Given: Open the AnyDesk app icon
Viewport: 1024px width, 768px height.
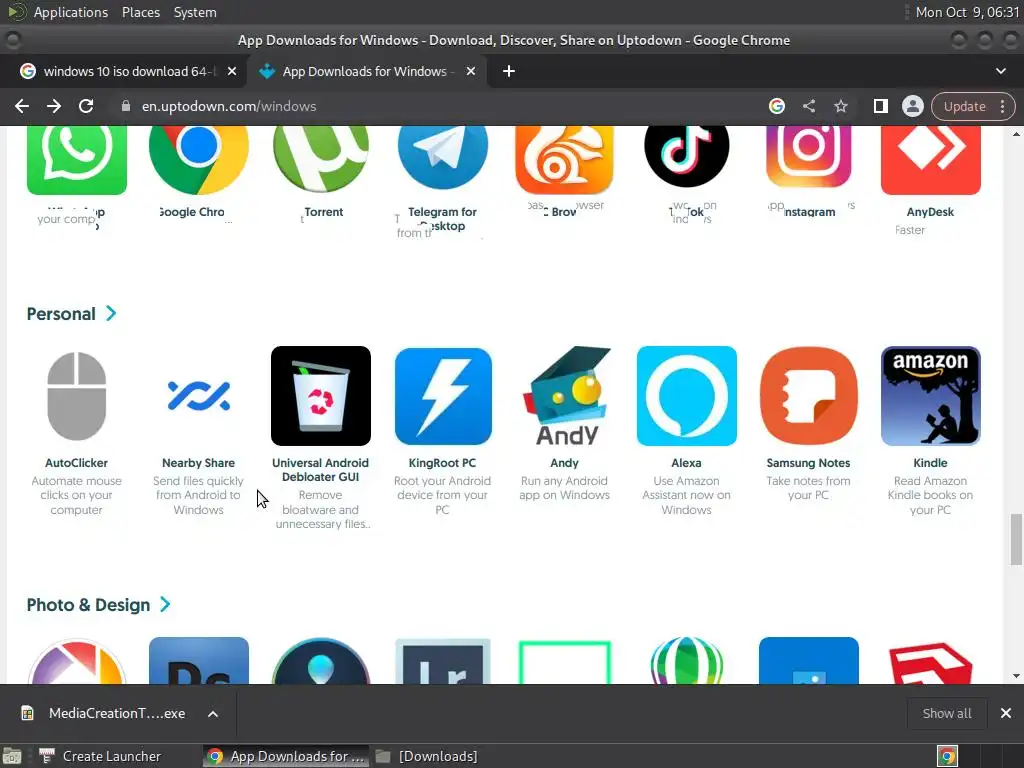Looking at the screenshot, I should 931,161.
